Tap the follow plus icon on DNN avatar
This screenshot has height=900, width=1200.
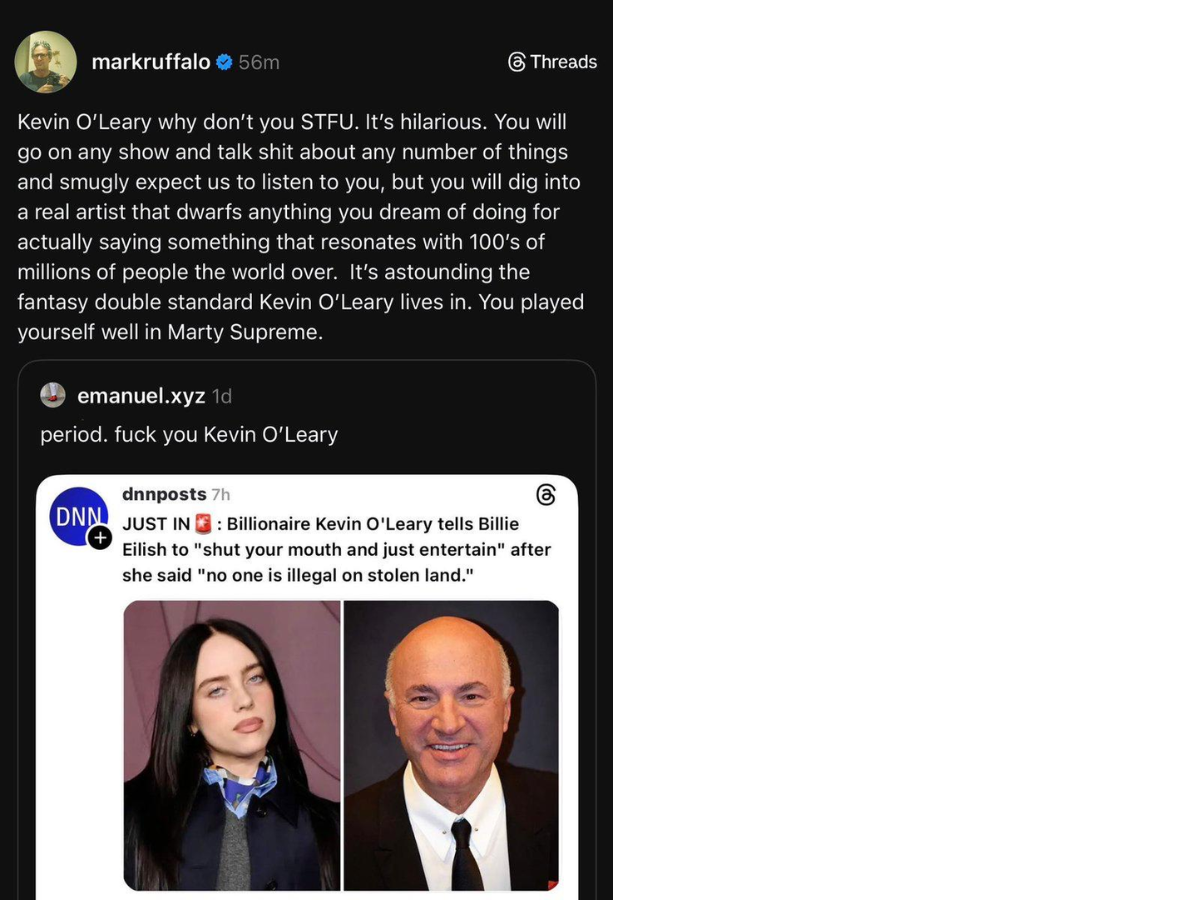click(100, 538)
